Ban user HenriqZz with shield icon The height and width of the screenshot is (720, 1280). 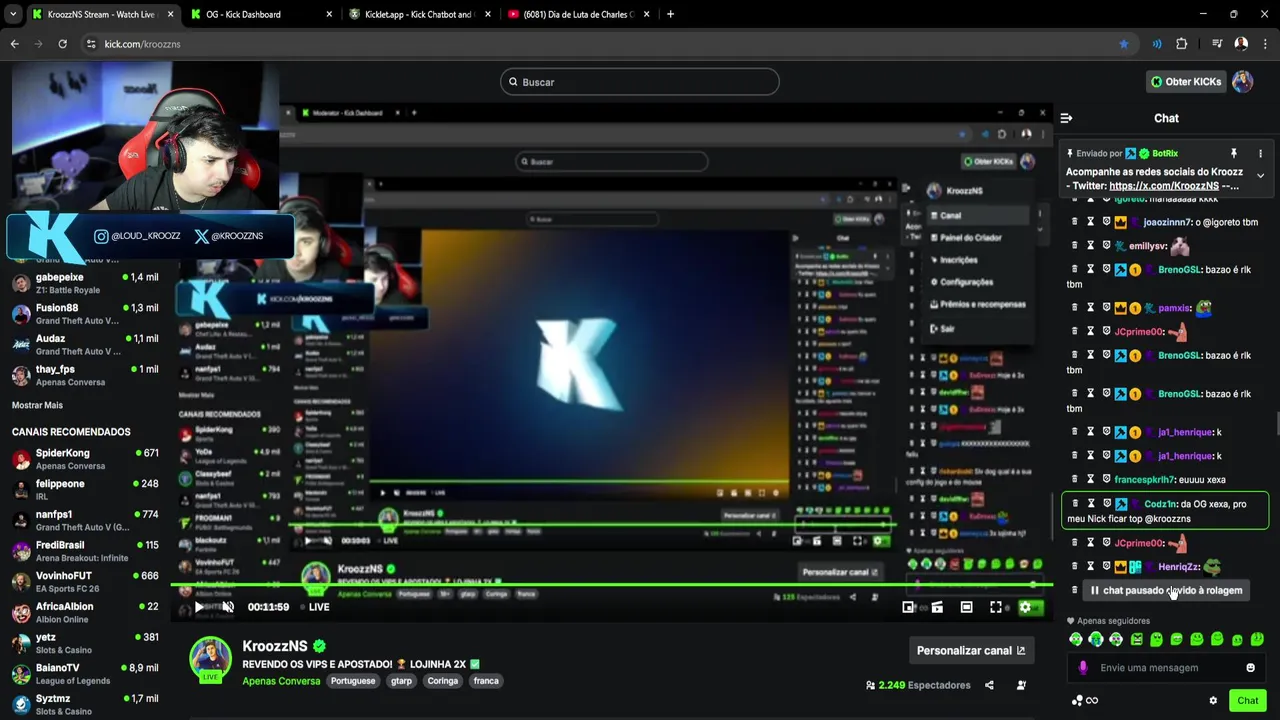(1106, 567)
